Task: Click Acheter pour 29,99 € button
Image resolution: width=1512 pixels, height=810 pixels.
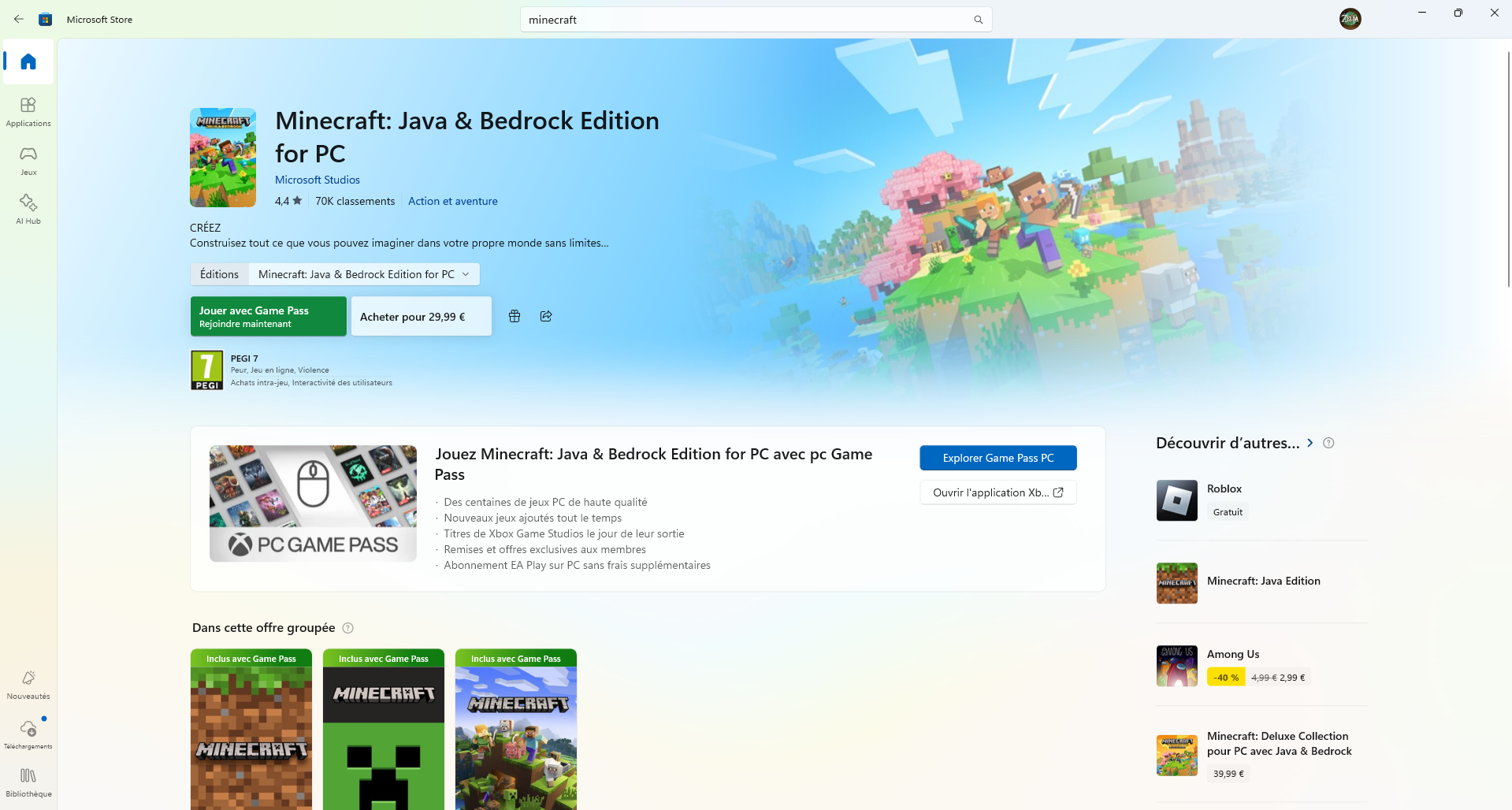Action: [x=422, y=316]
